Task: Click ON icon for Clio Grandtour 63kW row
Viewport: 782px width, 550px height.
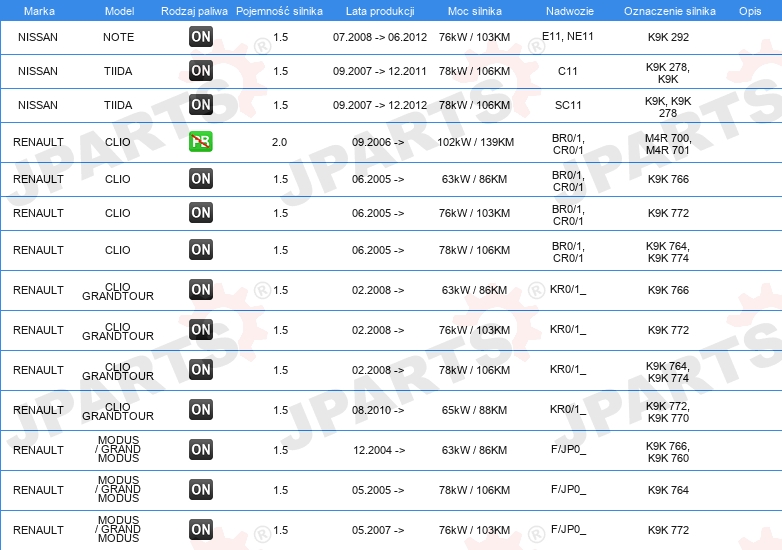Action: pos(201,289)
